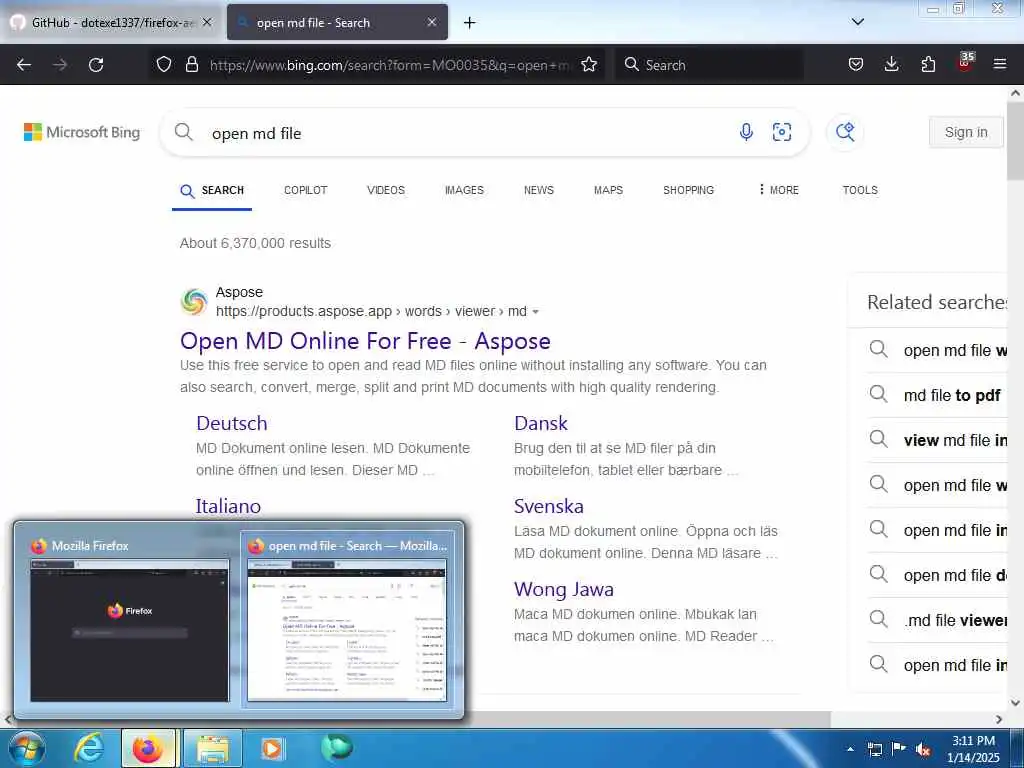Open the Deutsch sublink
Image resolution: width=1024 pixels, height=768 pixels.
[232, 423]
